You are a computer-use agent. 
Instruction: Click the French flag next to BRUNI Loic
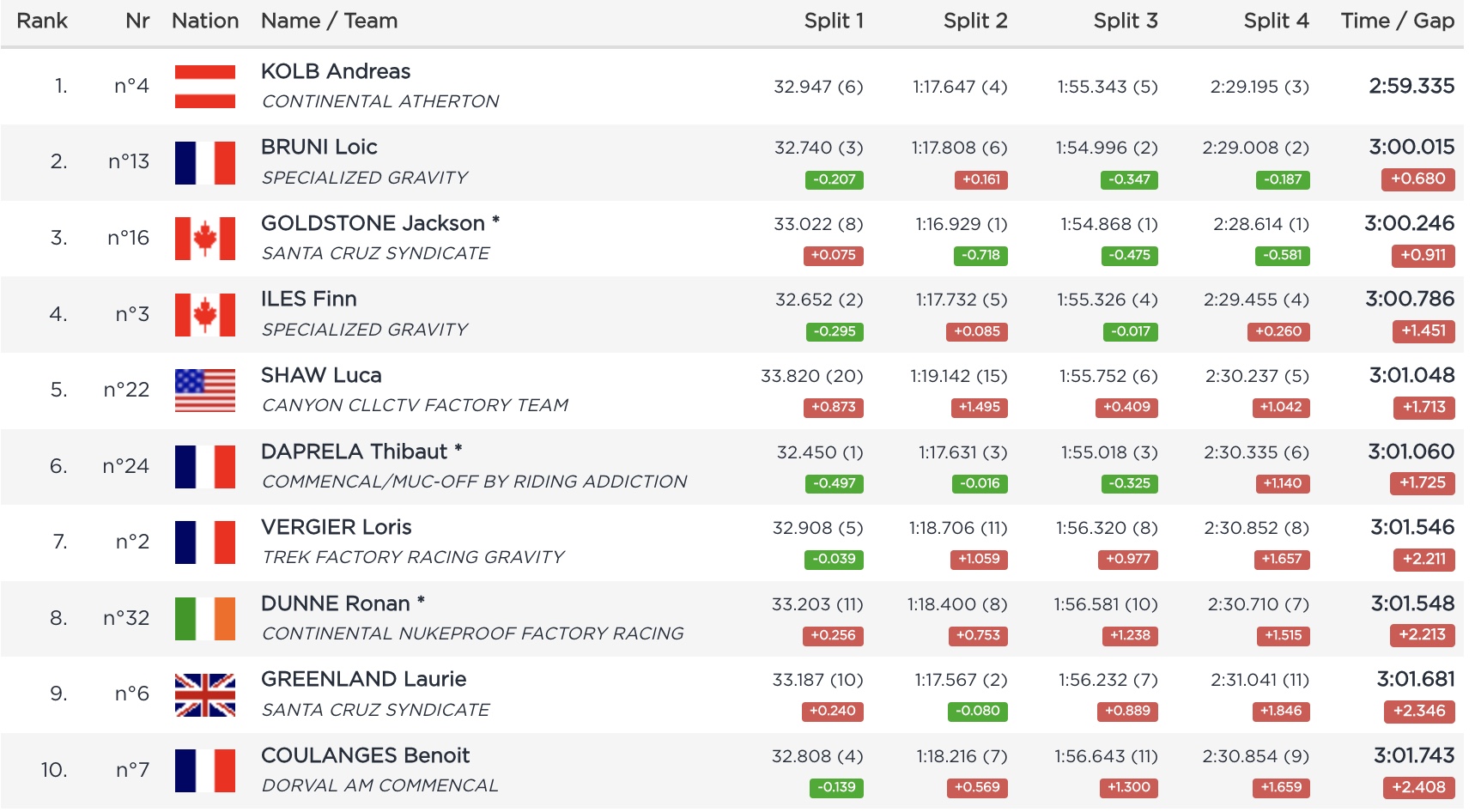(x=204, y=163)
